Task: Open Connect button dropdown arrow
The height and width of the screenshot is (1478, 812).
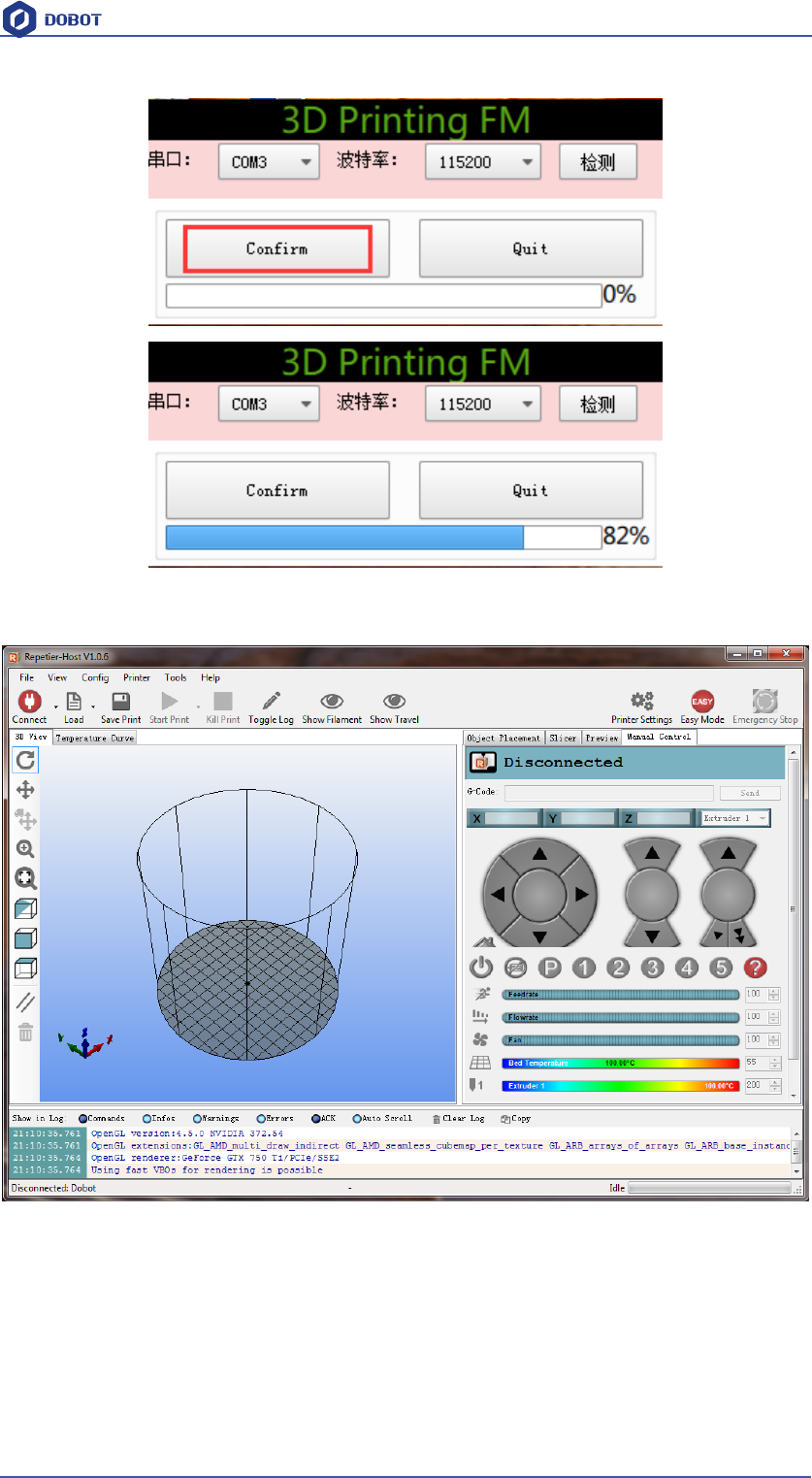Action: coord(55,706)
